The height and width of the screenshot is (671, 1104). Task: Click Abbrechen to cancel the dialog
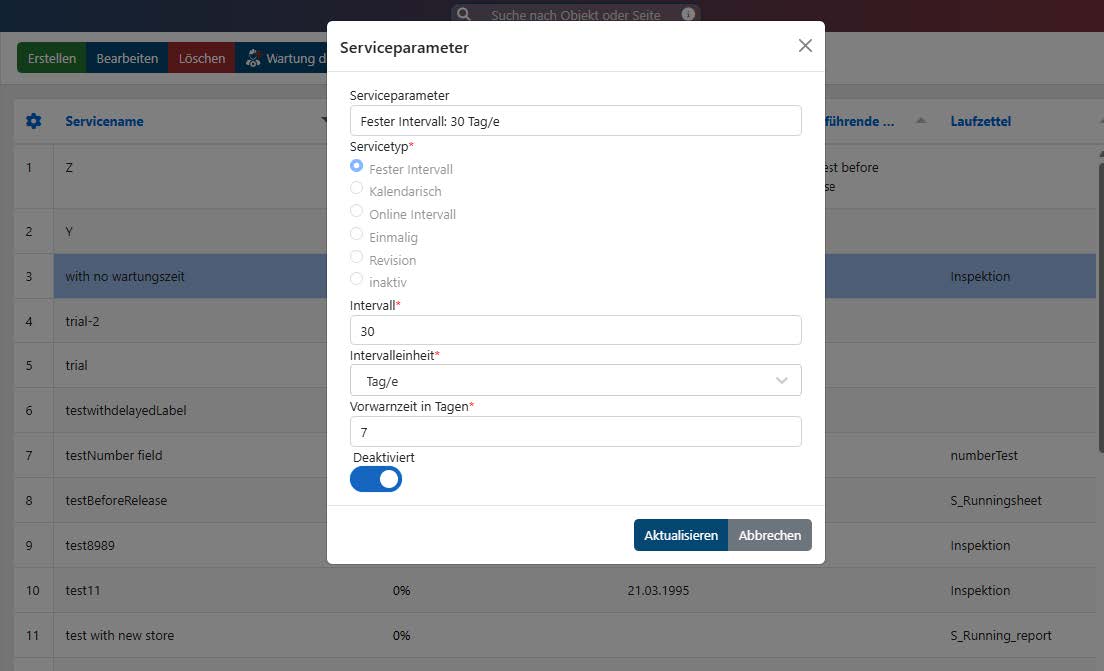[769, 535]
